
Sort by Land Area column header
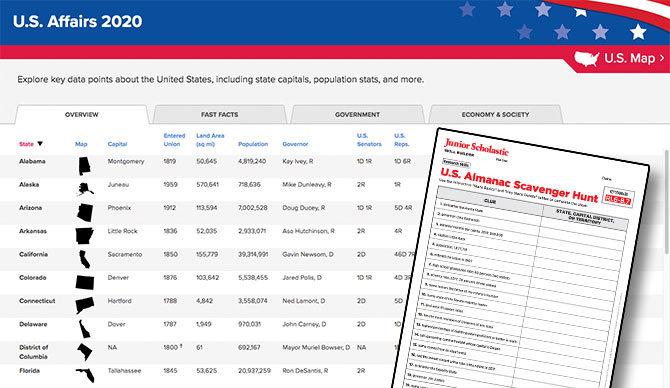click(x=210, y=140)
